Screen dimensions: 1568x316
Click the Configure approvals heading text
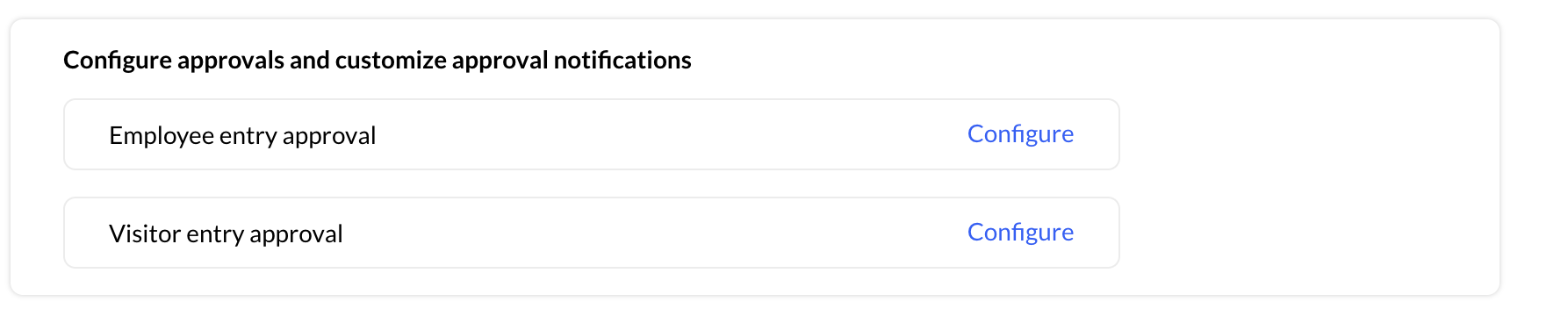point(378,61)
